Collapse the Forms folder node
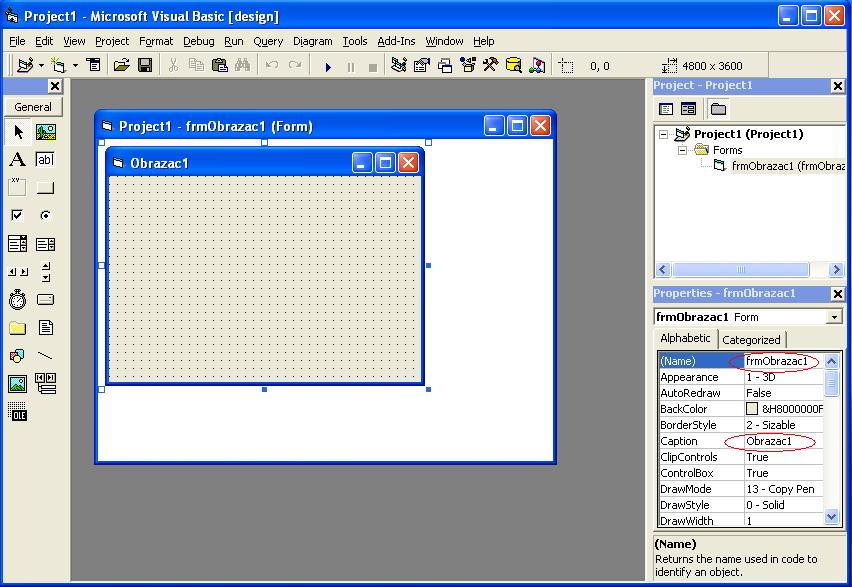Viewport: 852px width, 587px height. tap(682, 150)
